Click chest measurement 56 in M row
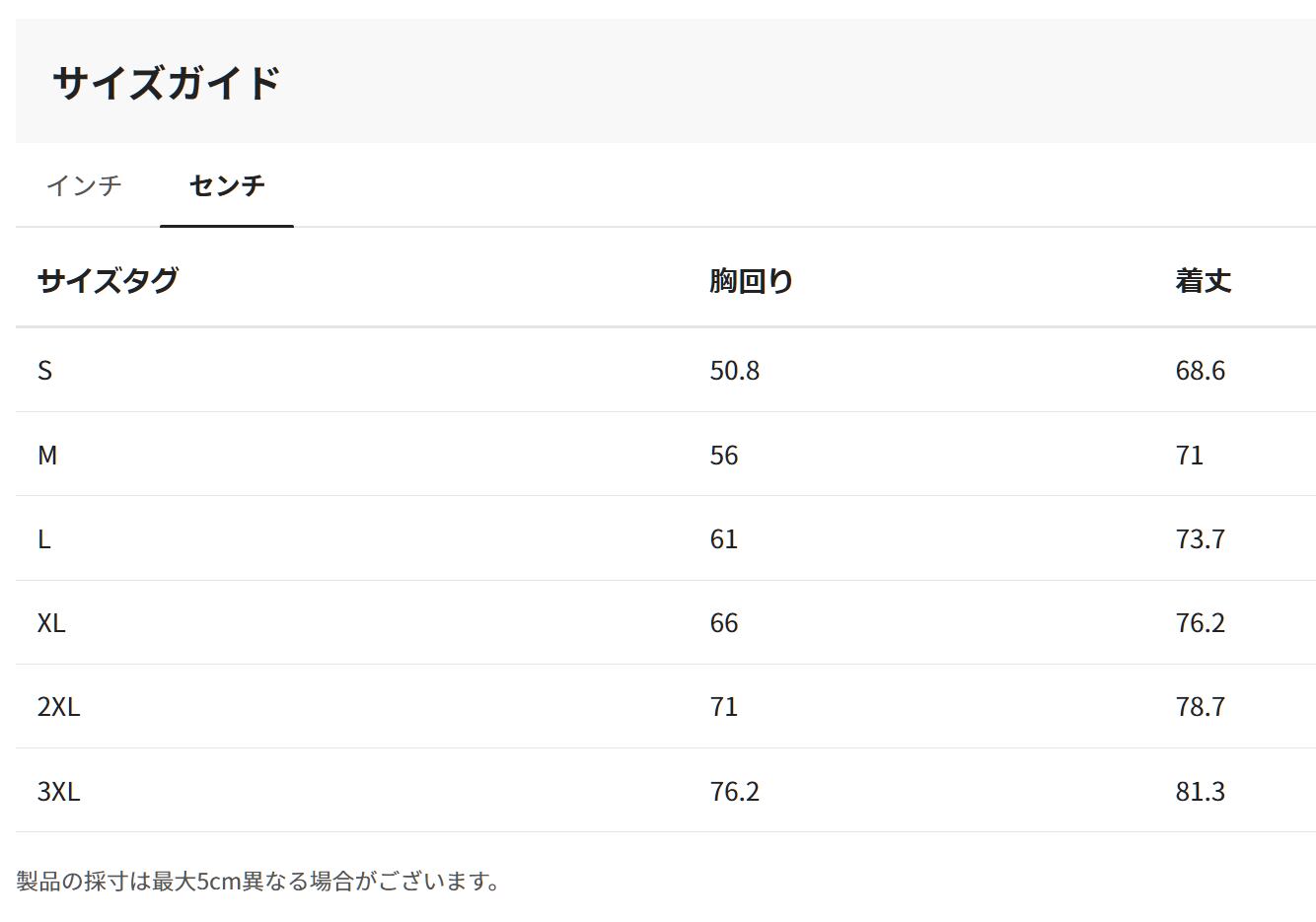 723,456
